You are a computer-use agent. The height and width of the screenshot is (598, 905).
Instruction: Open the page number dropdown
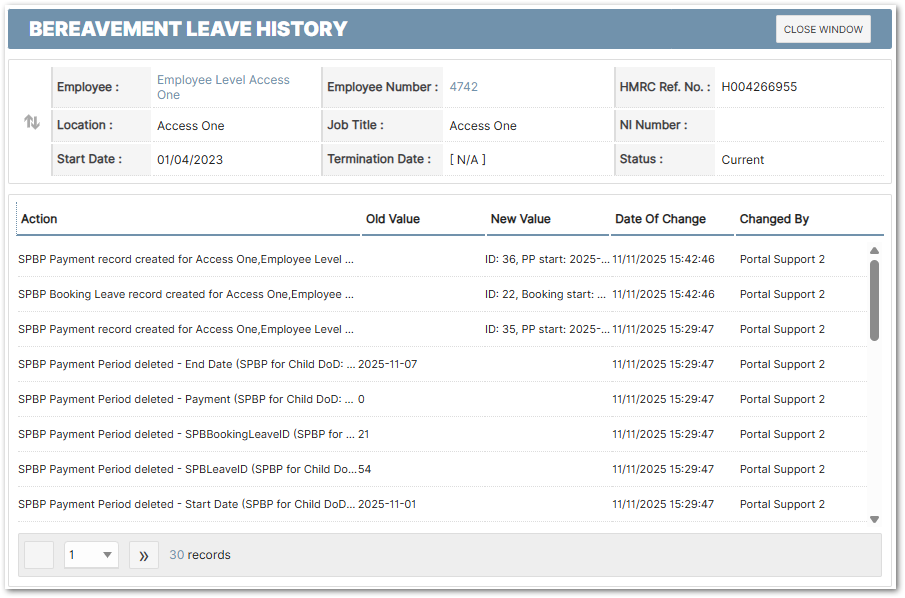91,555
